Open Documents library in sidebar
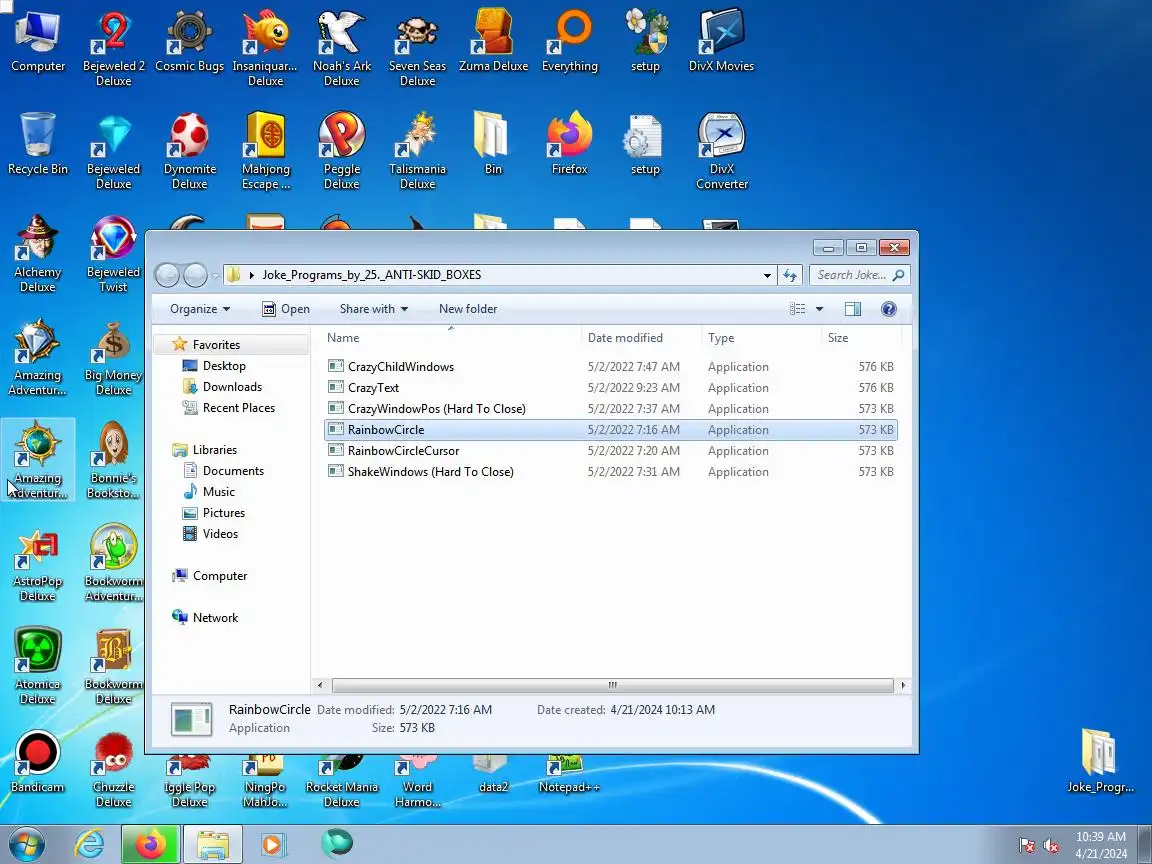This screenshot has height=864, width=1152. (233, 471)
